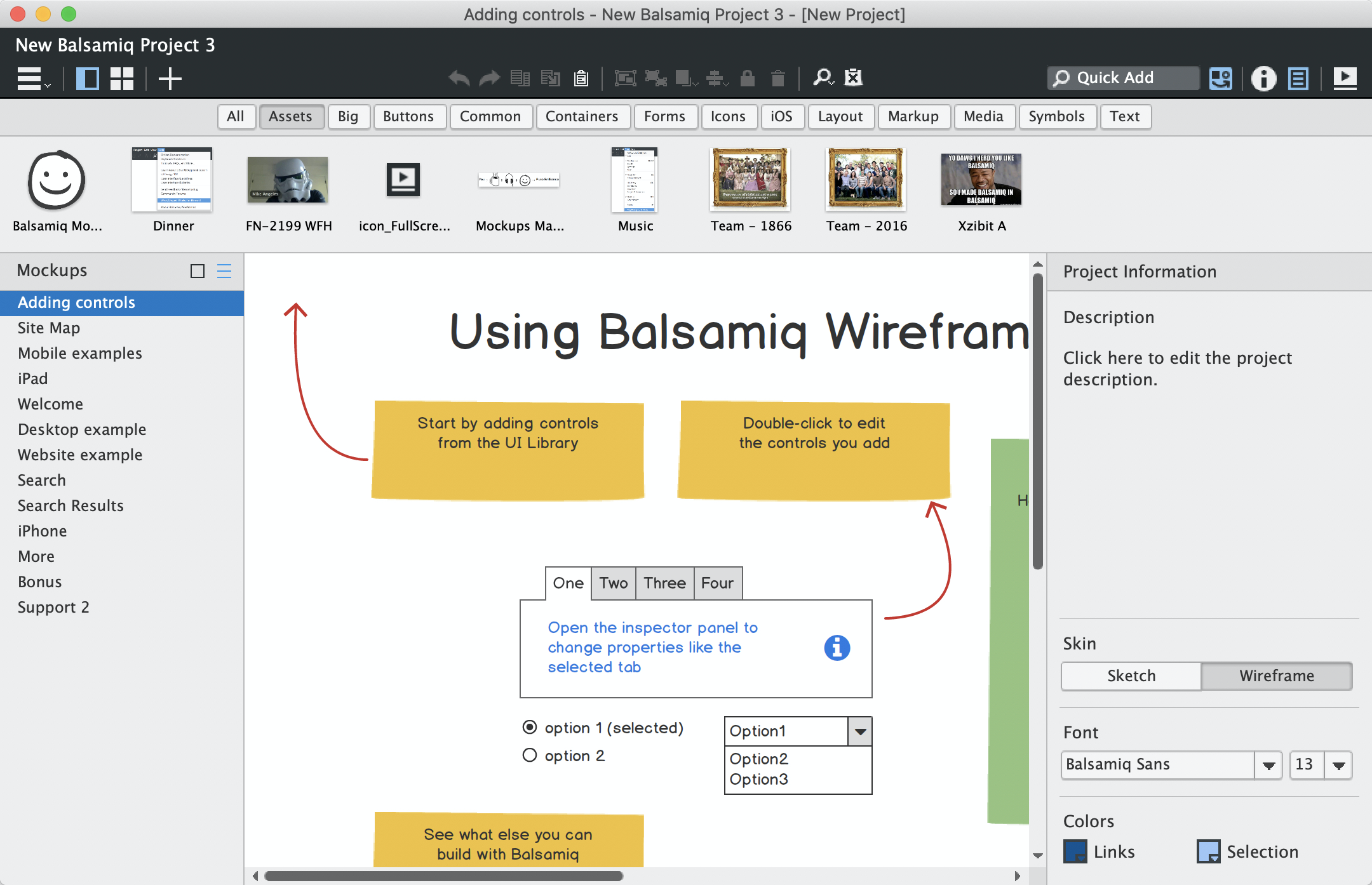Choose the Sketch skin

pyautogui.click(x=1131, y=676)
